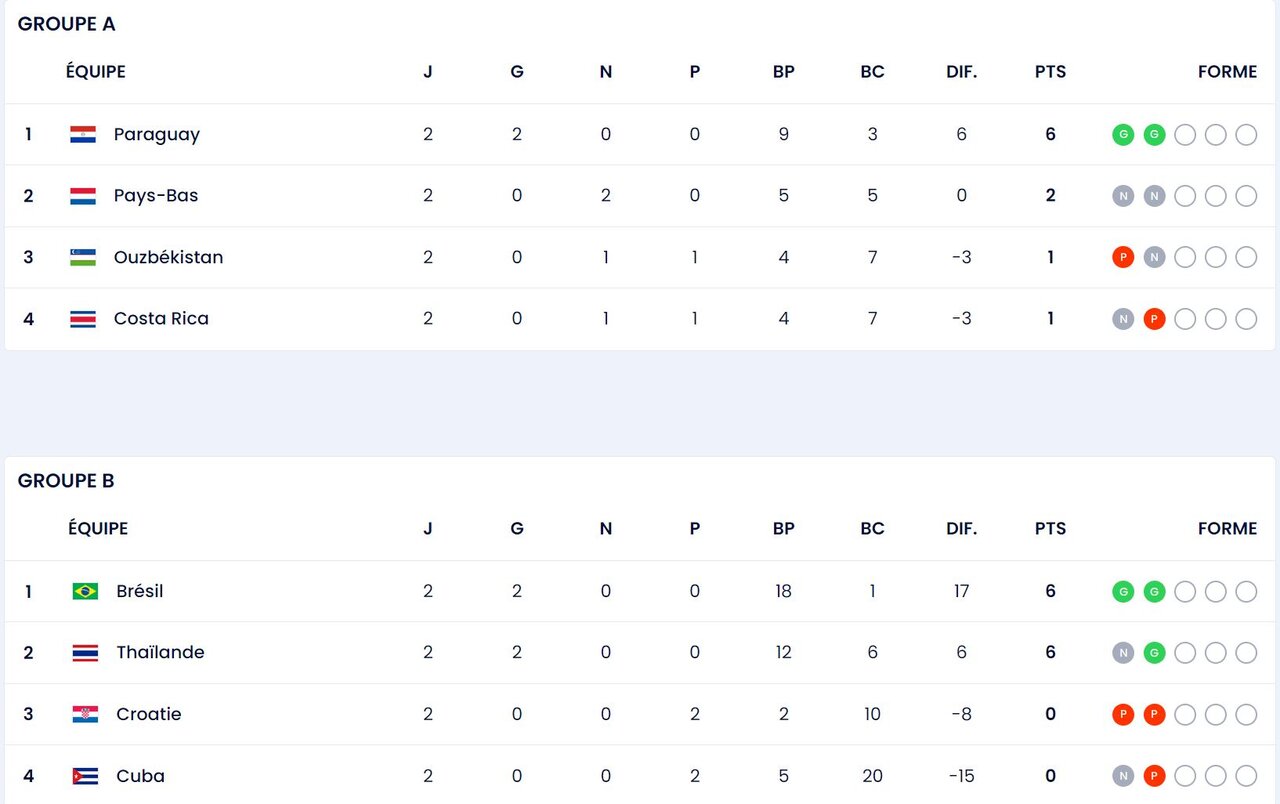Click Paraguay's first green G form badge
Screen dimensions: 1280x804
tap(1123, 135)
